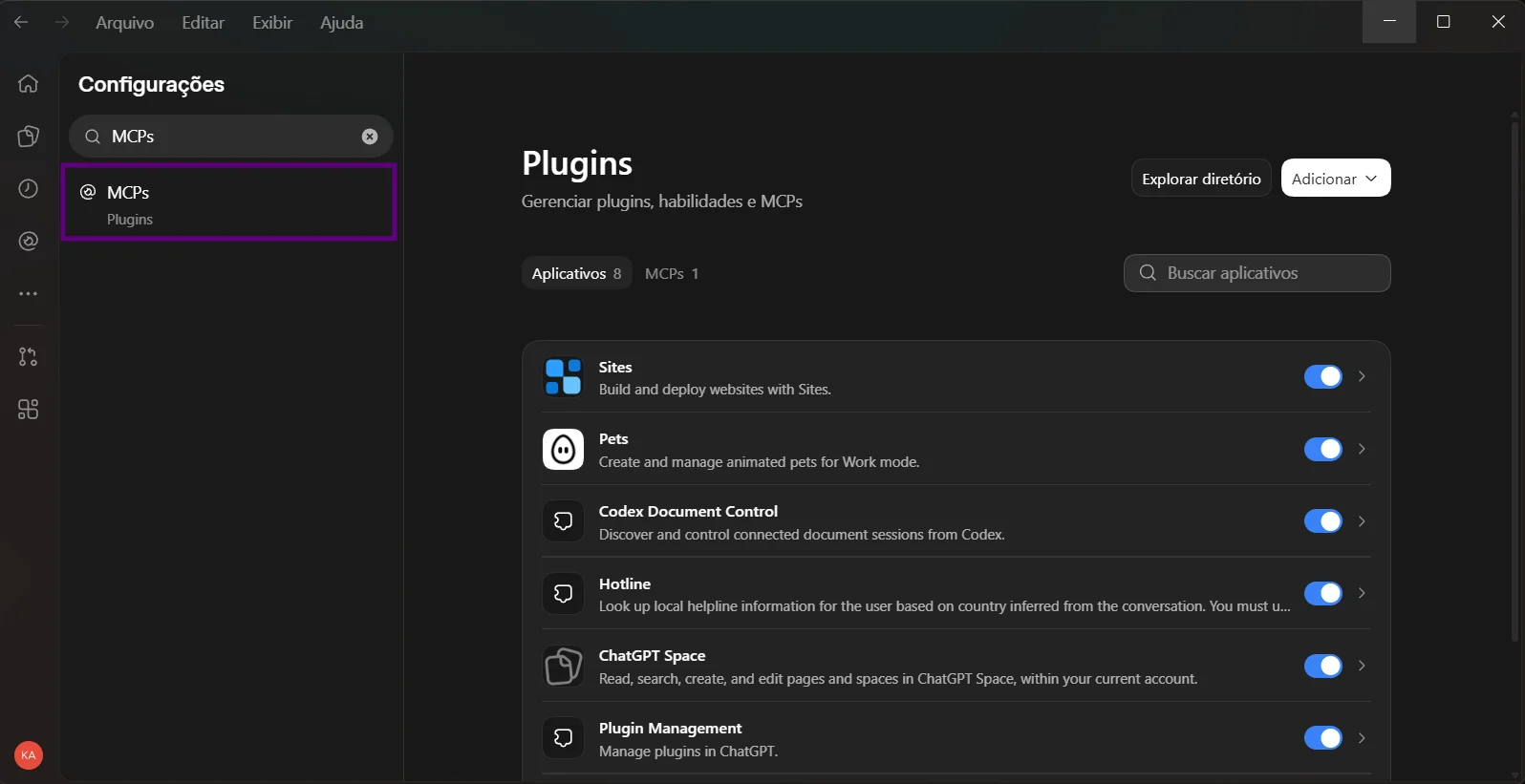Screen dimensions: 1525x784
Task: Click the KA user avatar
Action: [x=29, y=755]
